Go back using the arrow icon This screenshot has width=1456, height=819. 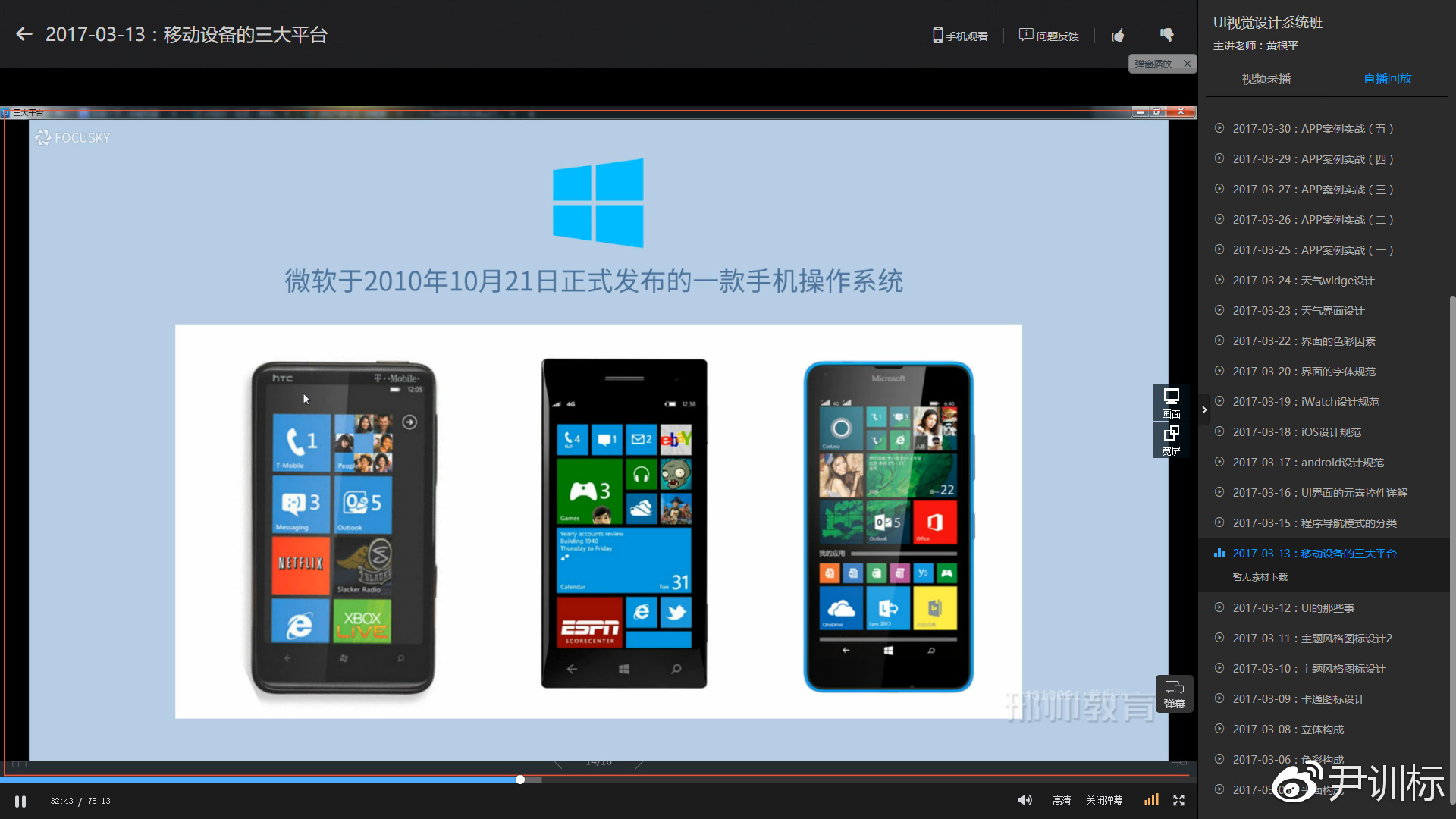click(24, 34)
